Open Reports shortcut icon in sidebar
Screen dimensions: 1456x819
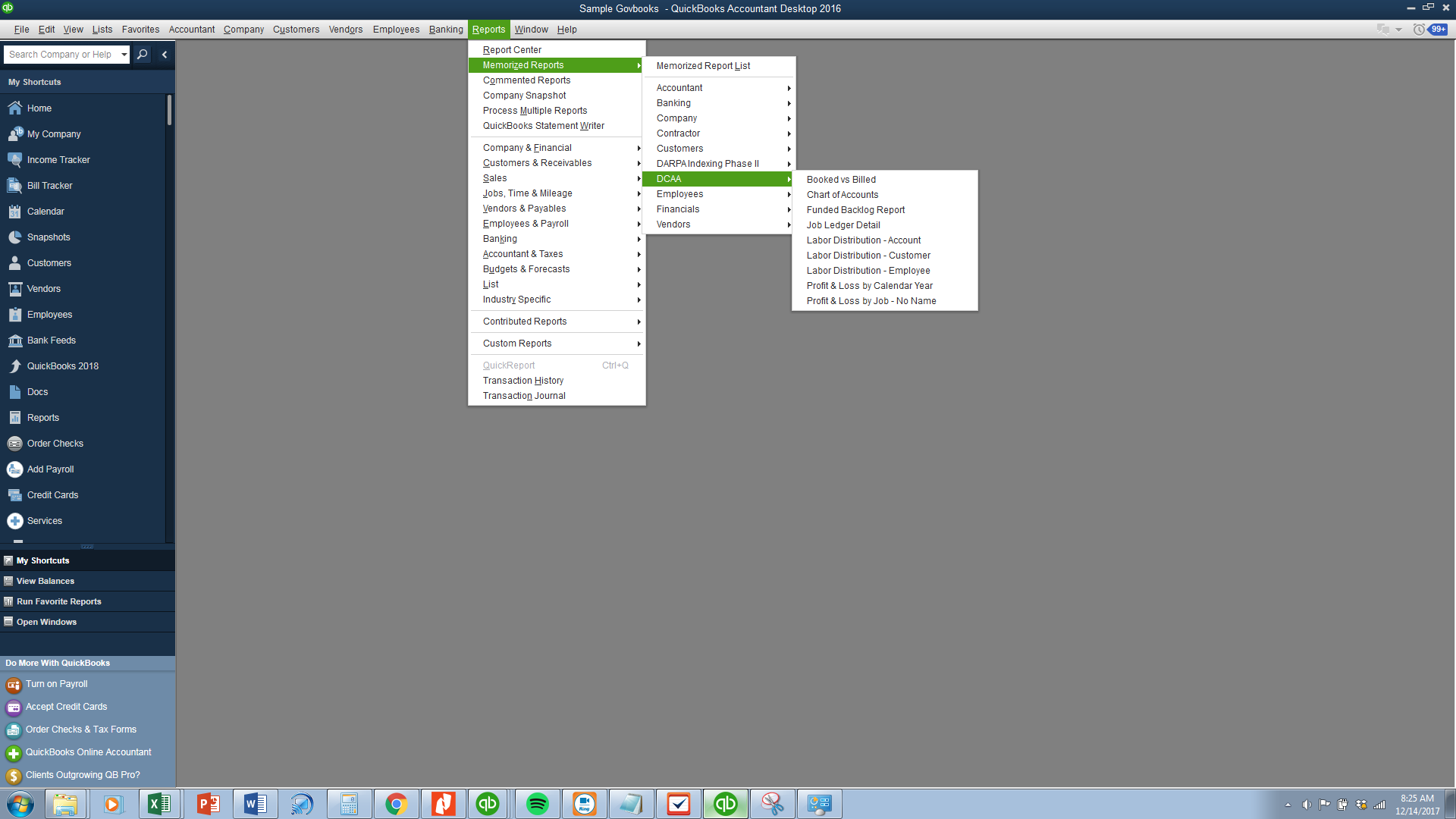(14, 418)
